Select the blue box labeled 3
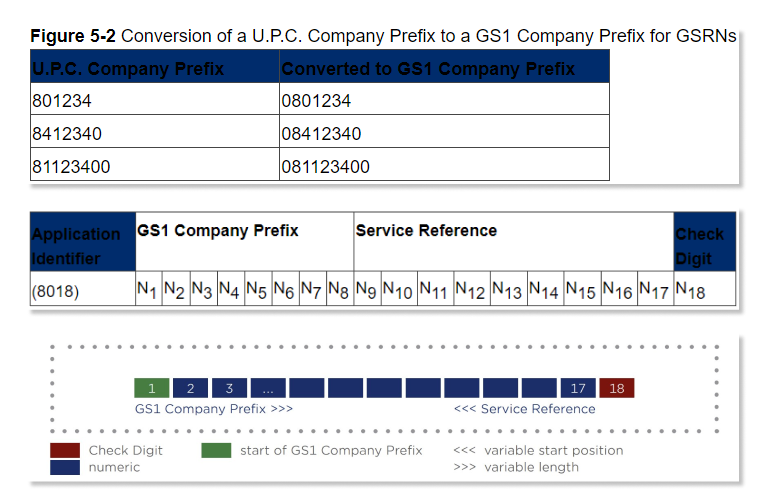 click(229, 388)
